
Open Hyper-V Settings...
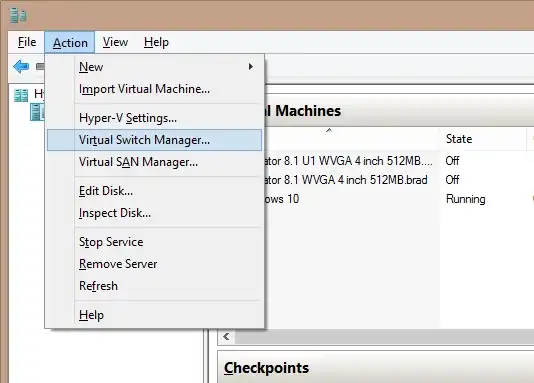[155, 118]
